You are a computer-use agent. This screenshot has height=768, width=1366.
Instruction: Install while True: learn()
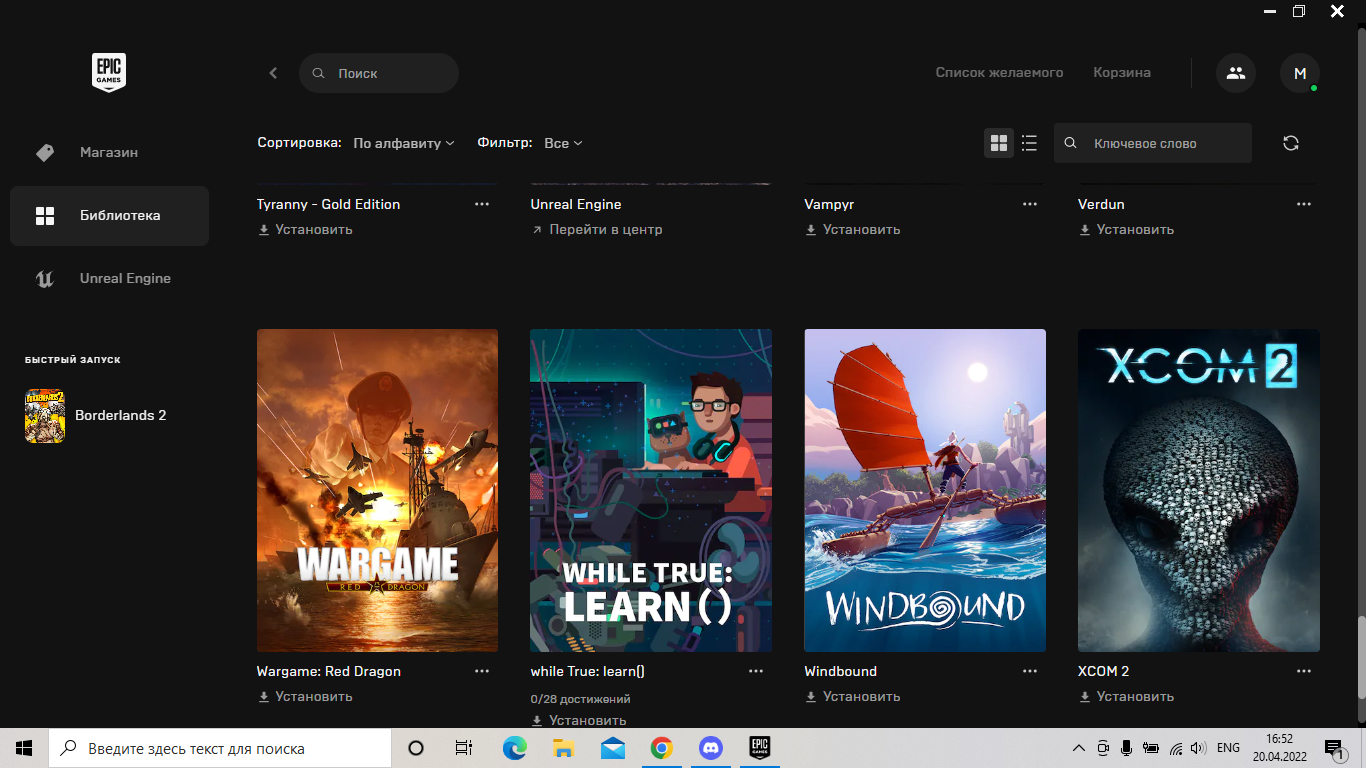click(579, 720)
